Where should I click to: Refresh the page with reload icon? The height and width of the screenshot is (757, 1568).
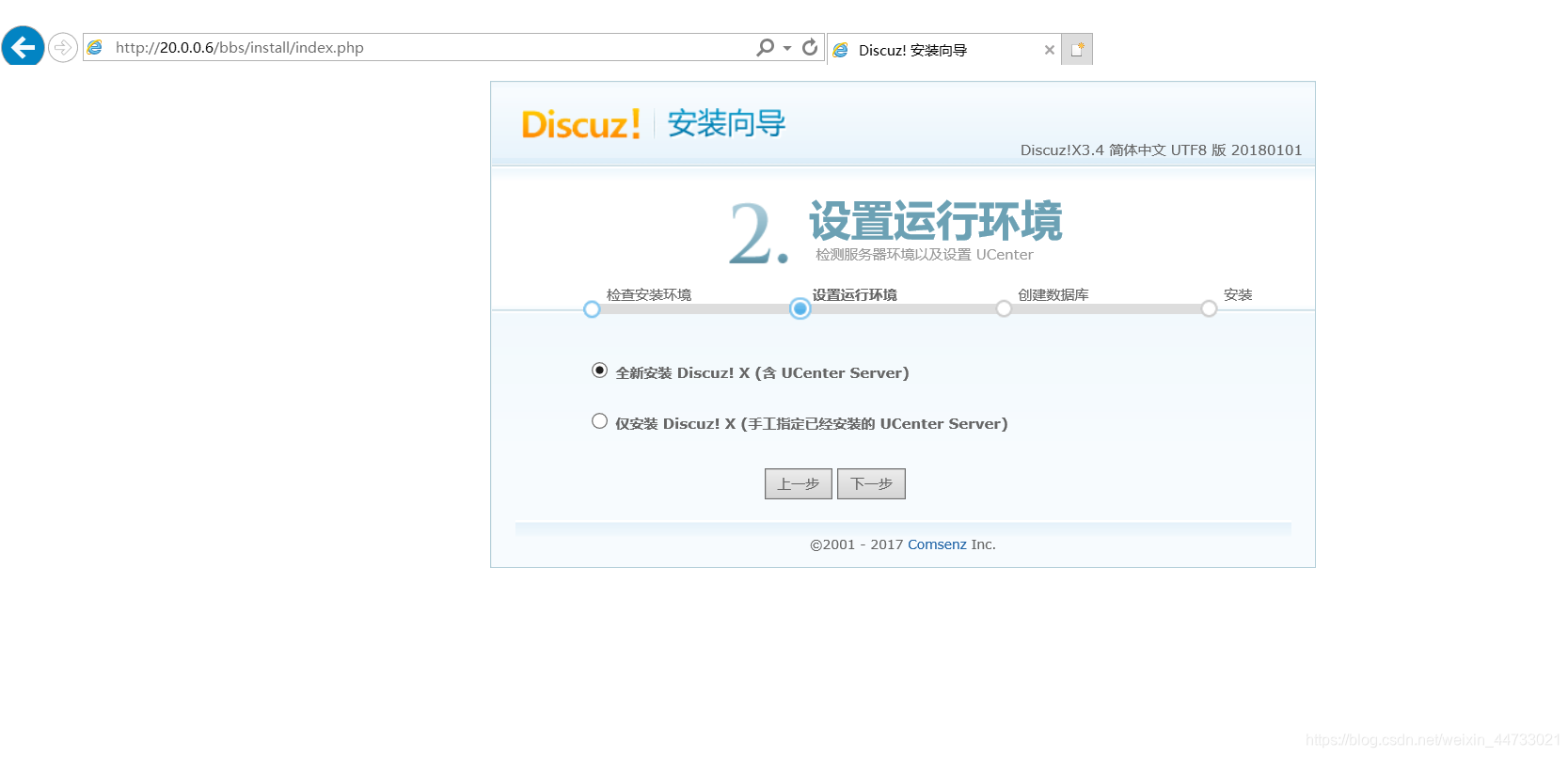click(810, 47)
